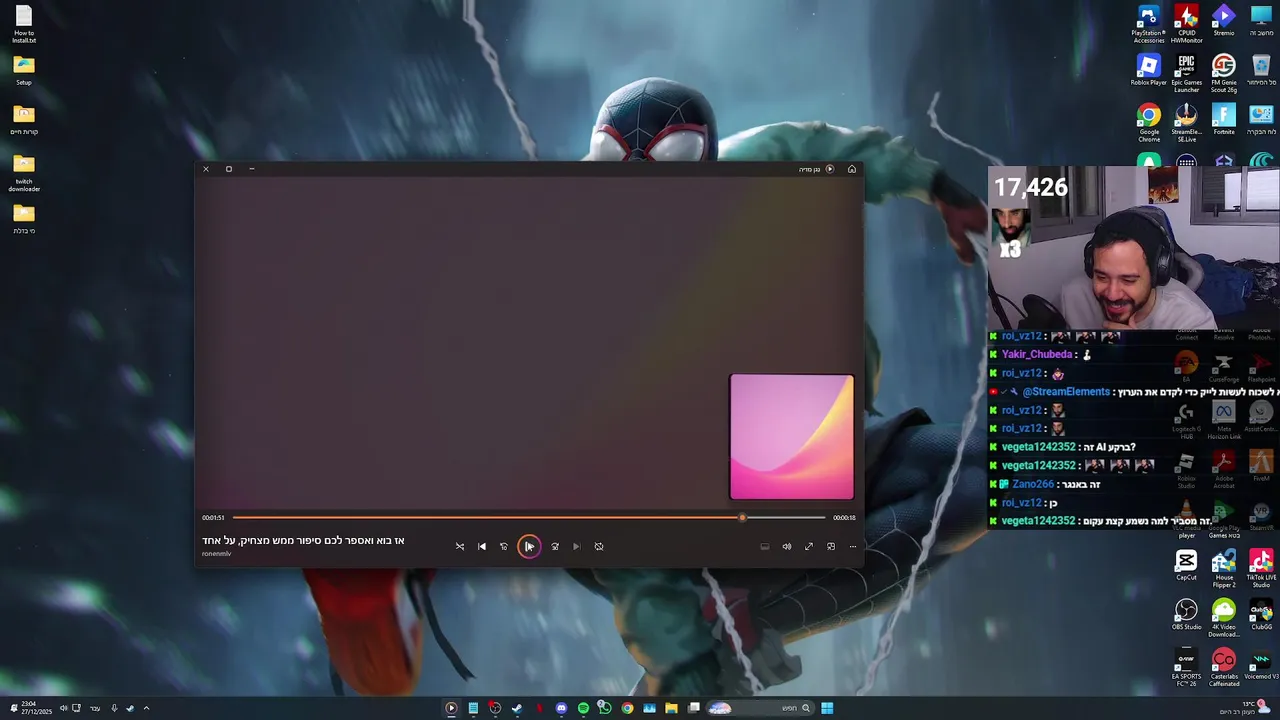1280x720 pixels.
Task: Open Fortnite desktop shortcut
Action: pos(1224,120)
